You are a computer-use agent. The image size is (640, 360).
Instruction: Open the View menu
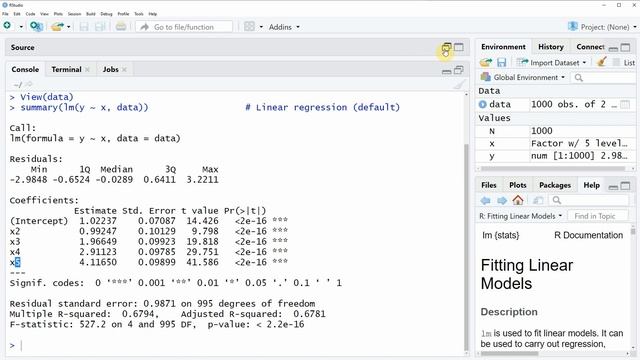[x=44, y=14]
